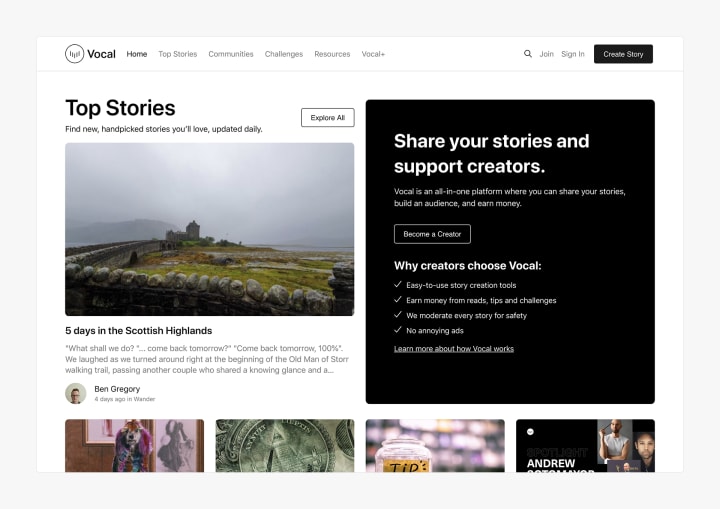Viewport: 720px width, 509px height.
Task: Open the search magnifier icon
Action: [528, 54]
